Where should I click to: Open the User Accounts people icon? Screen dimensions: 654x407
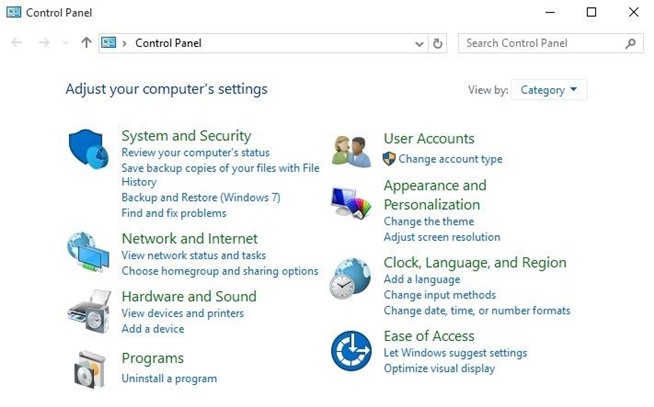(352, 151)
